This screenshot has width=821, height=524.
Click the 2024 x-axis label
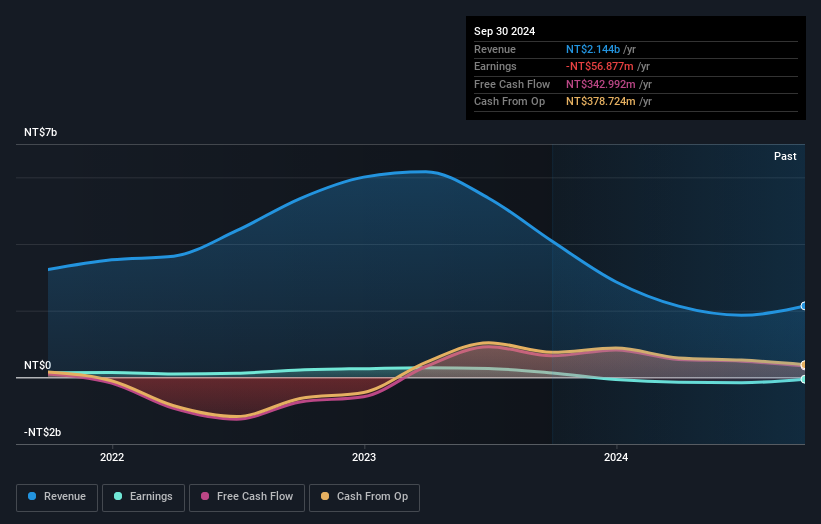616,457
